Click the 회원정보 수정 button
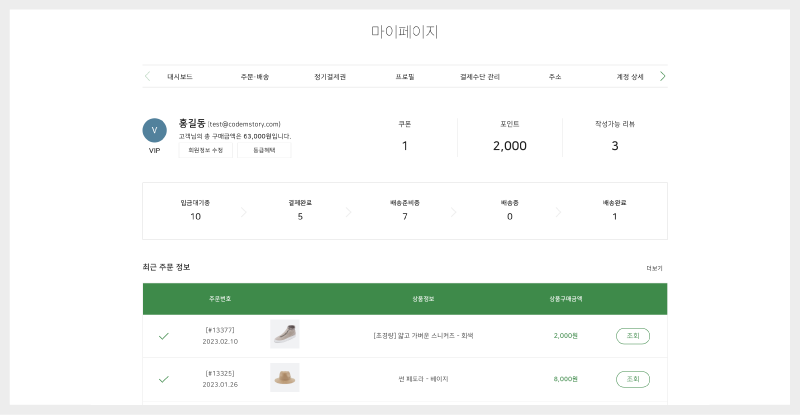This screenshot has width=800, height=415. pos(206,150)
